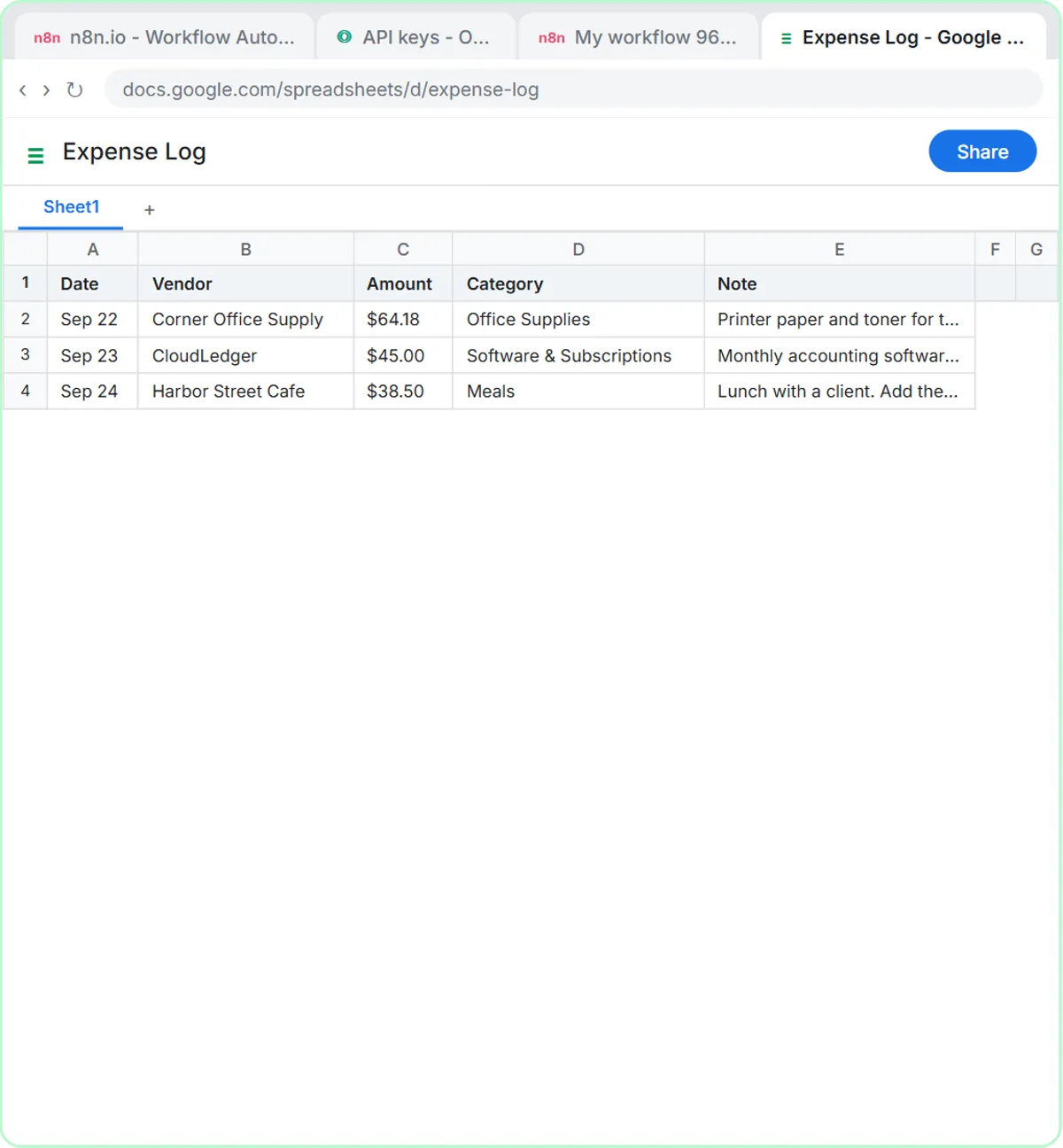Select the Printer paper and toner note

coord(840,319)
